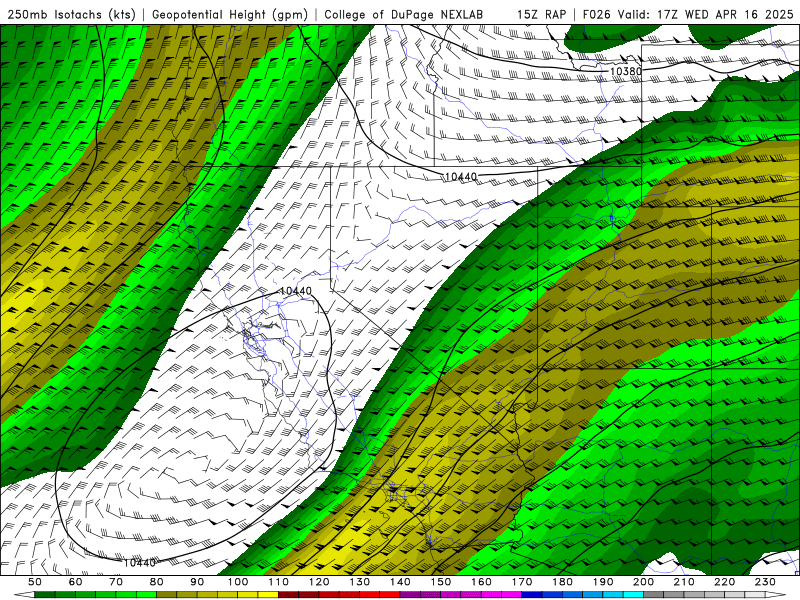Select the 100 label on the color scale
The width and height of the screenshot is (800, 600).
tap(238, 582)
